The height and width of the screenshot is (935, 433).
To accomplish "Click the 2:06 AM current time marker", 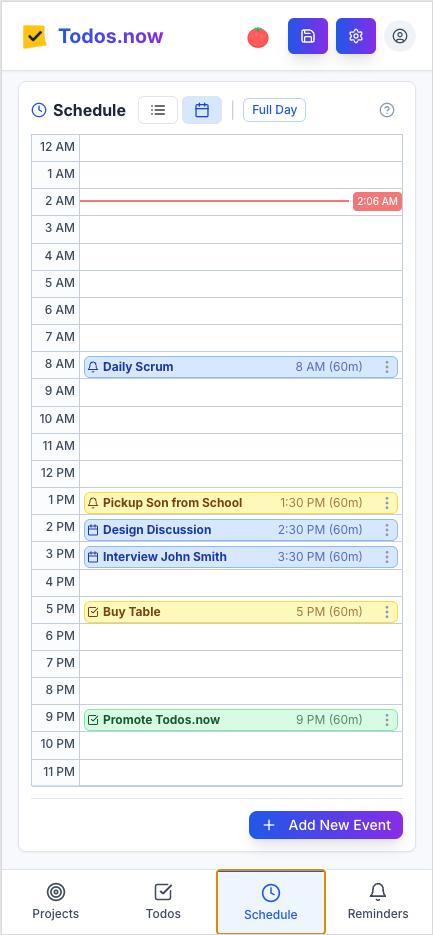I will tap(378, 202).
